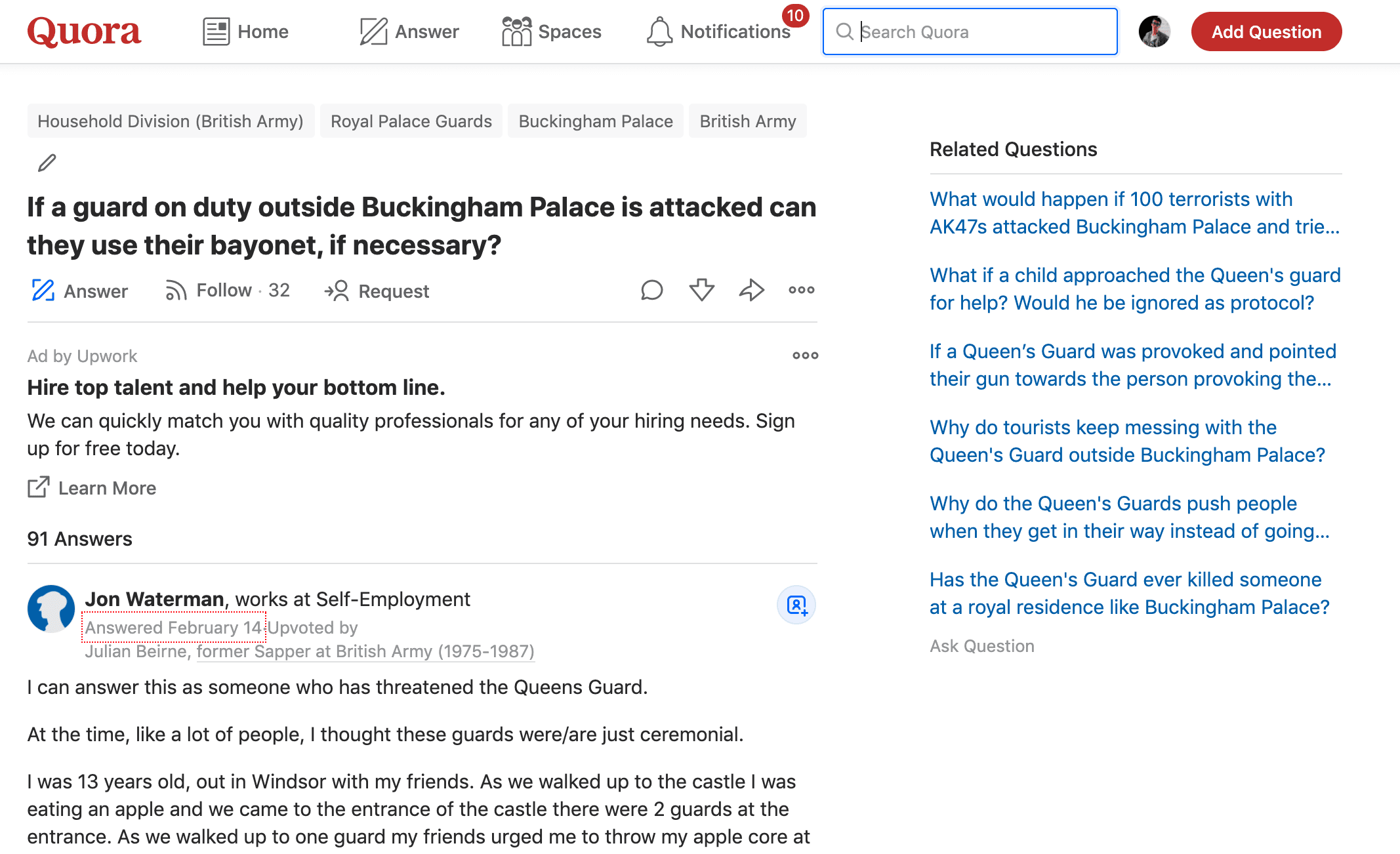
Task: Open Spaces from the navigation bar
Action: click(x=551, y=31)
